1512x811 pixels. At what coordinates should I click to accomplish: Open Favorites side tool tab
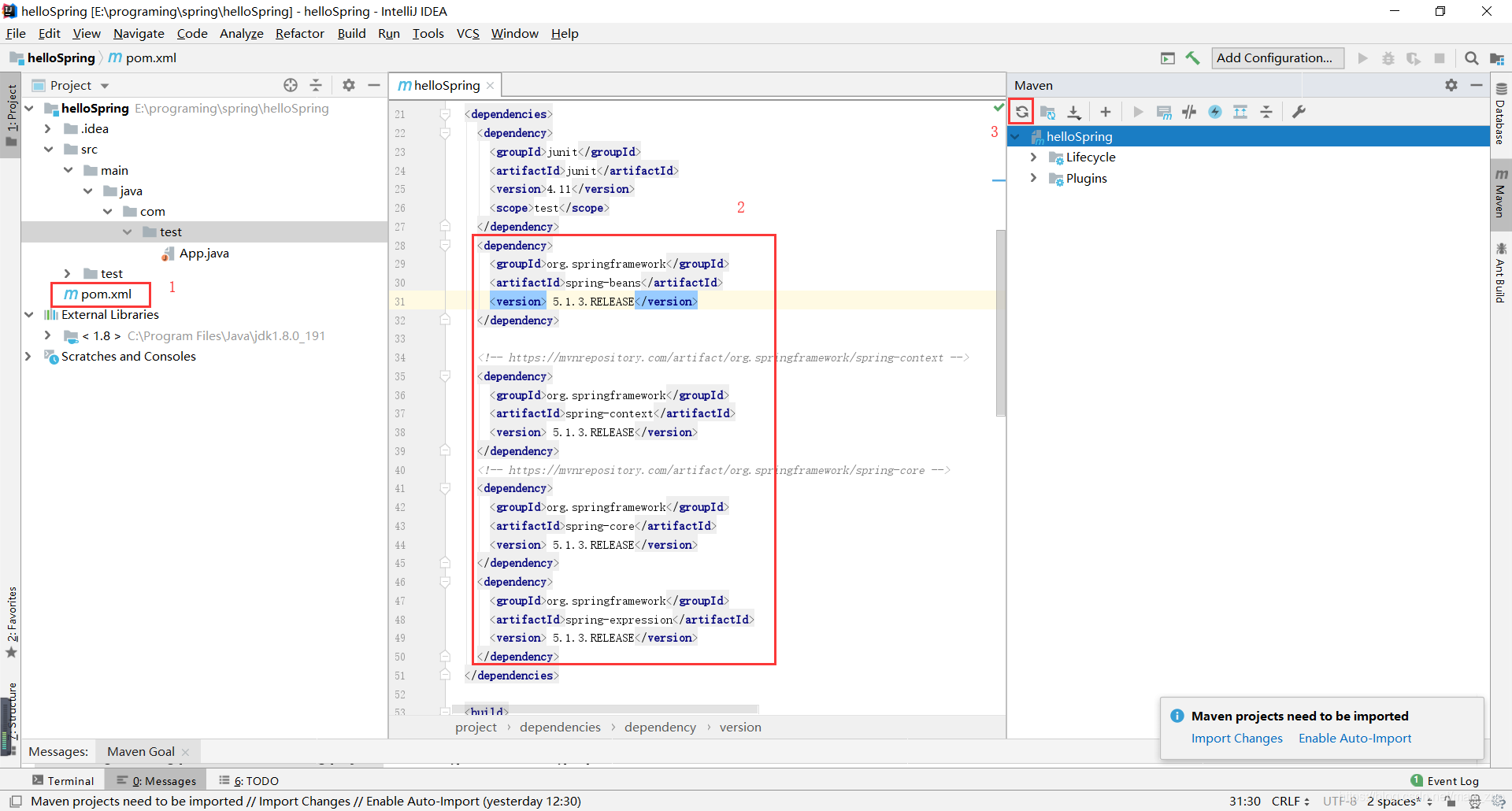(x=11, y=623)
